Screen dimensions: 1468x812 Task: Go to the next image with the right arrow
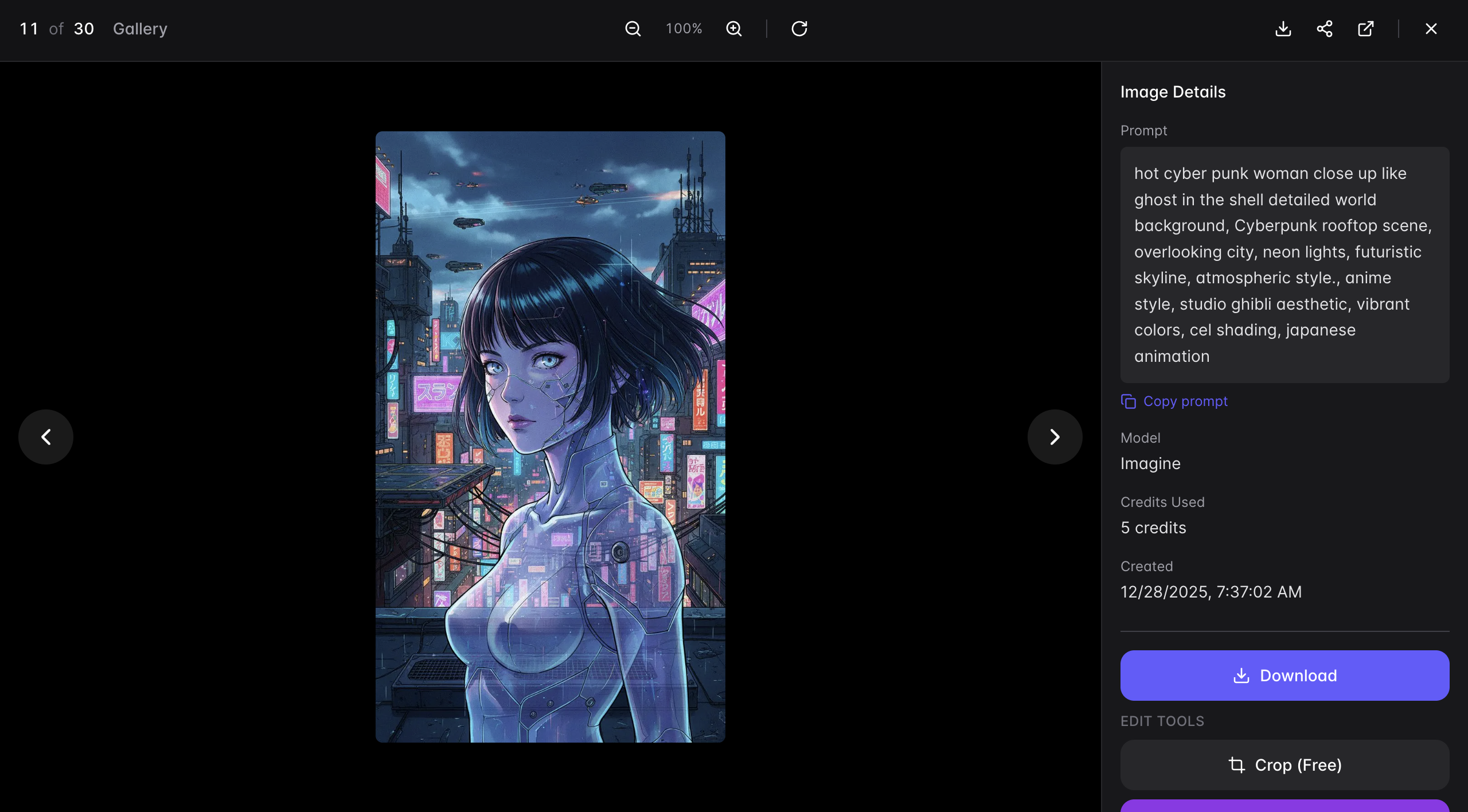point(1054,436)
